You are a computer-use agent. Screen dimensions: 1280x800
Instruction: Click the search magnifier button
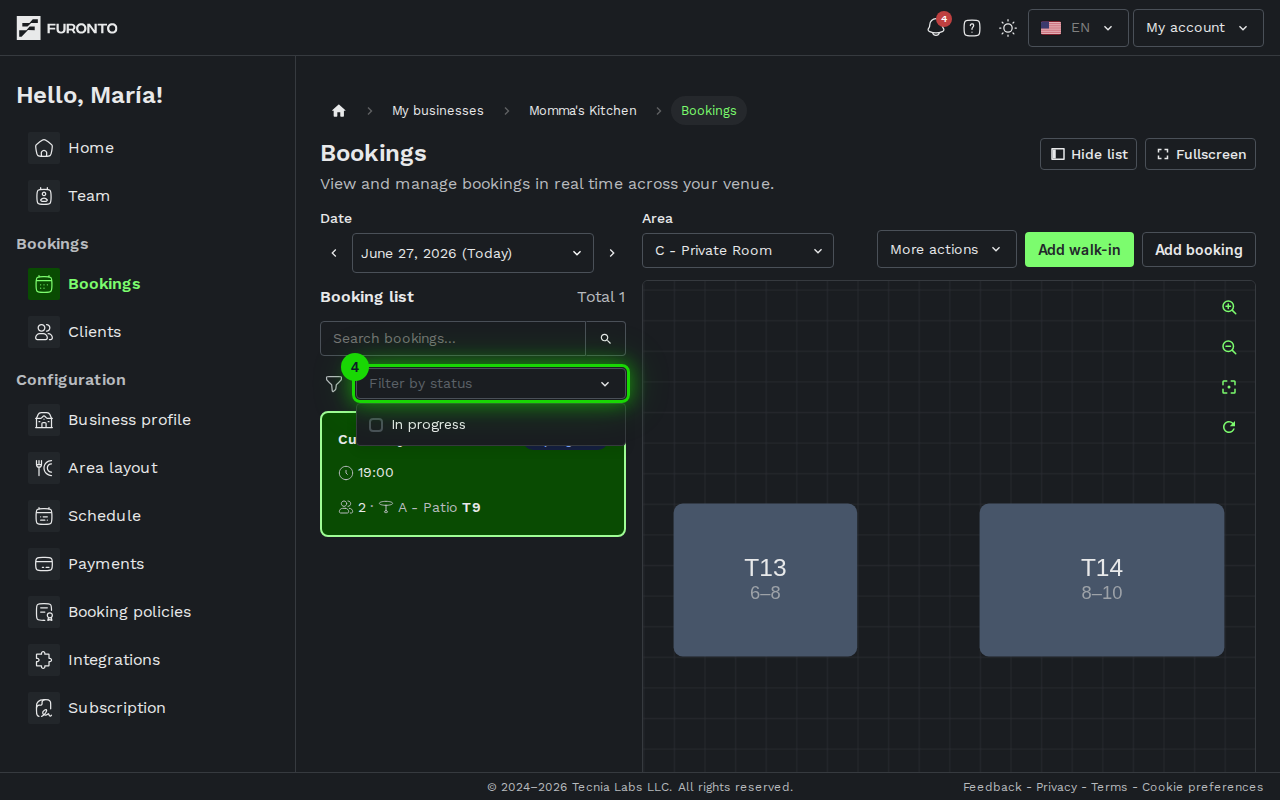606,338
